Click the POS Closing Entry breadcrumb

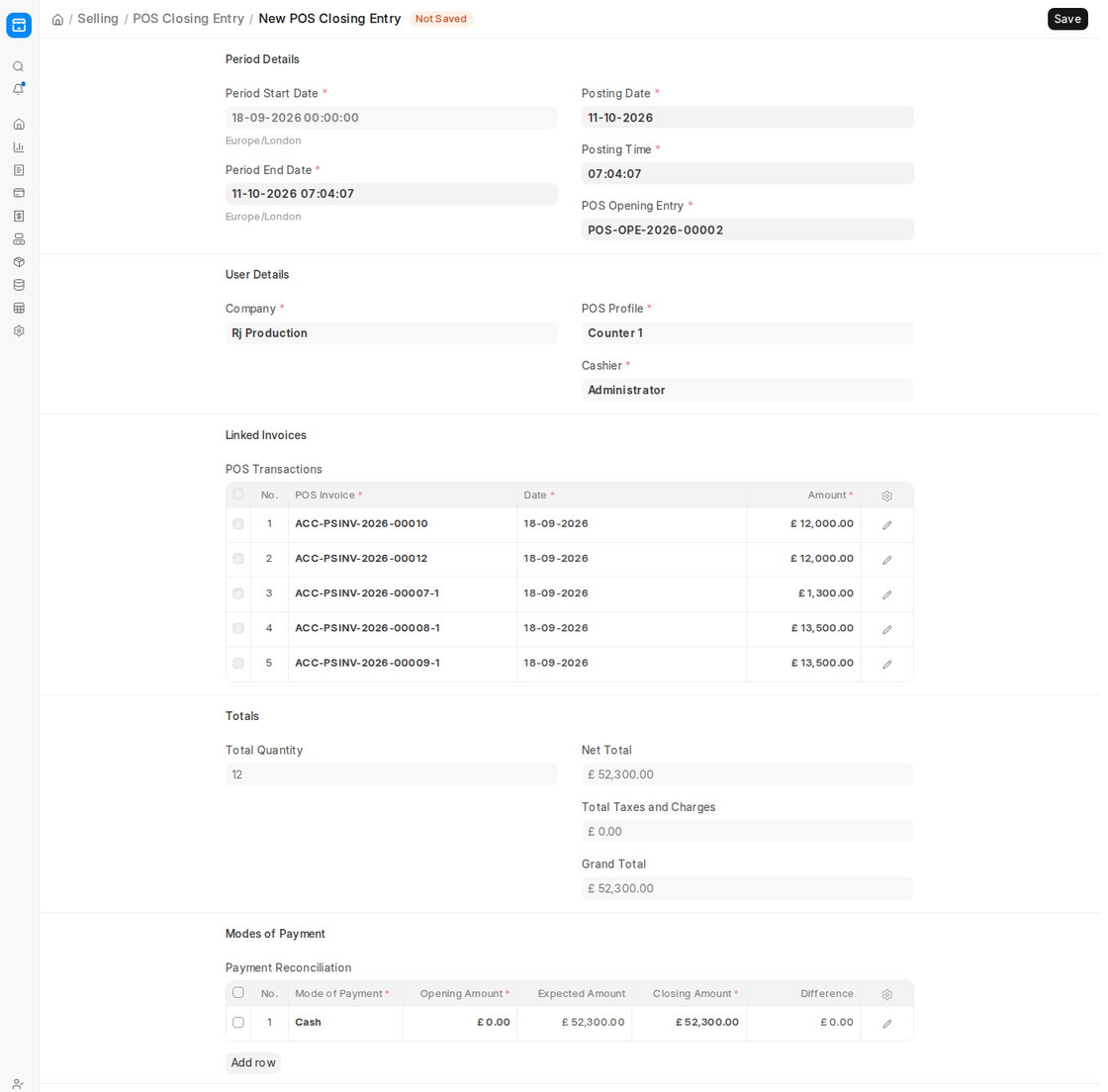click(188, 19)
